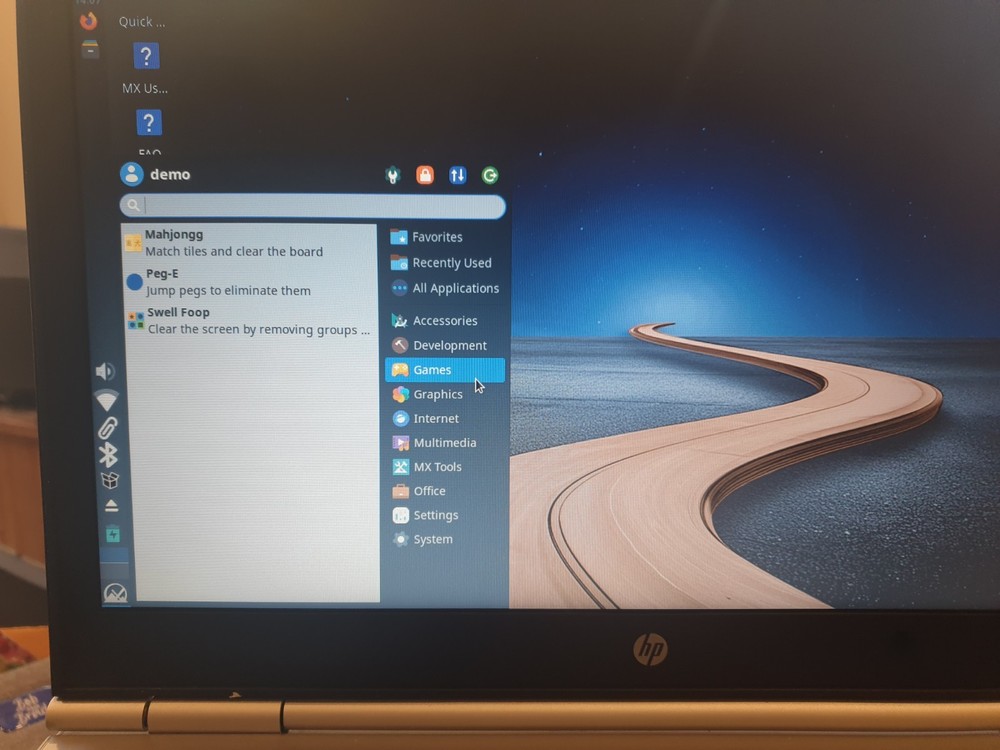The width and height of the screenshot is (1000, 750).
Task: Open the FAQ desktop shortcut
Action: pos(148,122)
